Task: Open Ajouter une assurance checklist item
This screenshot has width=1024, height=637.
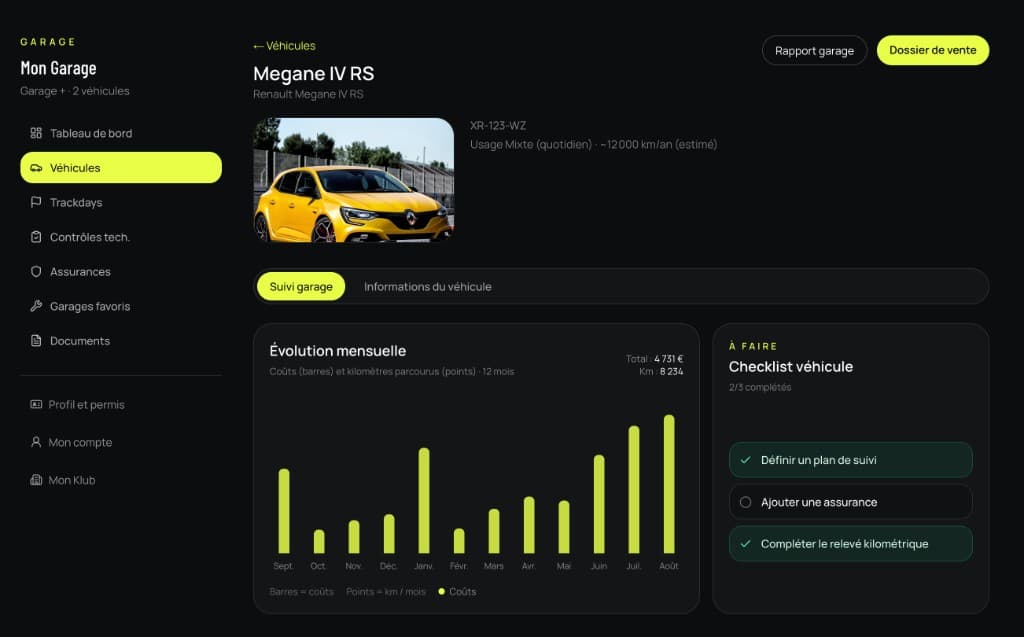Action: [850, 502]
